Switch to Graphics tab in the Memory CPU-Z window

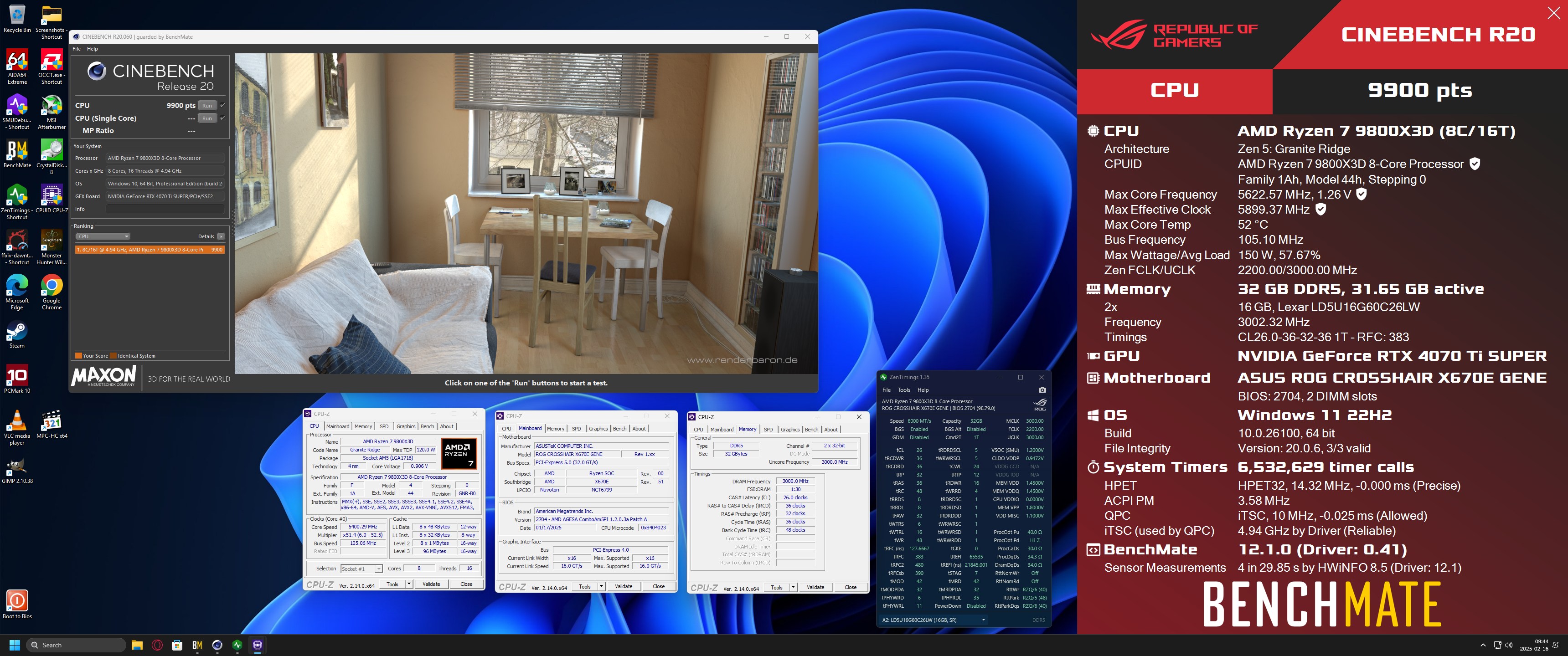[x=790, y=430]
